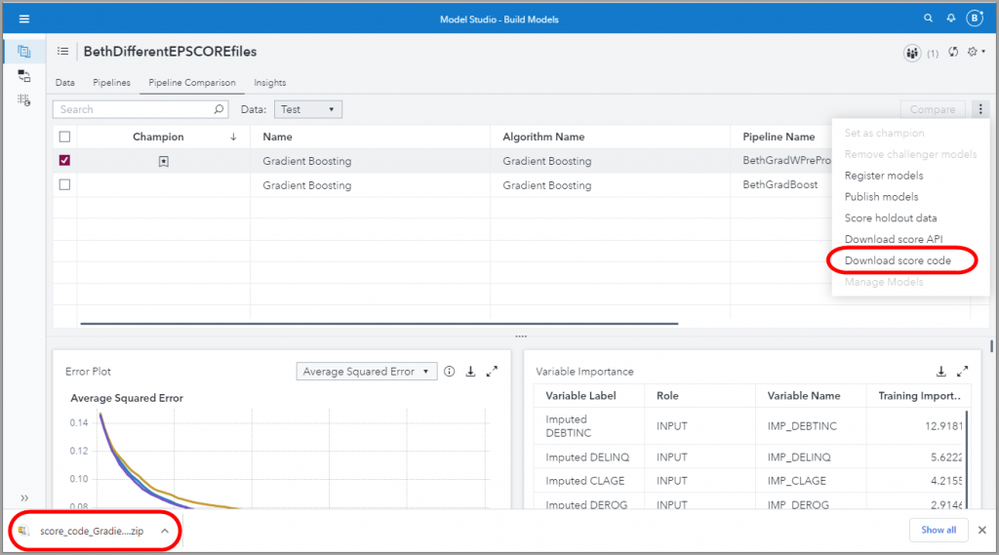Switch to the Data tab
999x555 pixels.
tap(65, 83)
